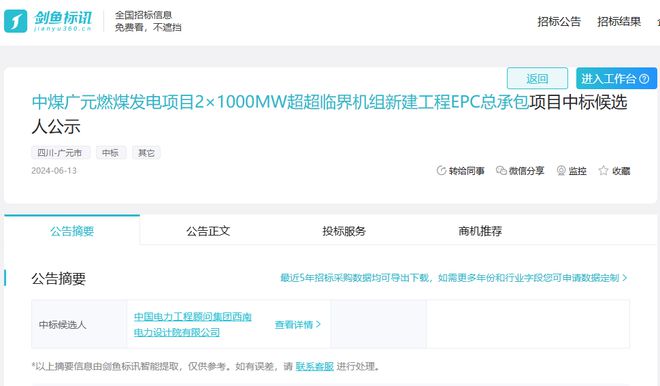Viewport: 660px width, 386px height.
Task: Open 招标结果 in top navigation
Action: (x=619, y=21)
